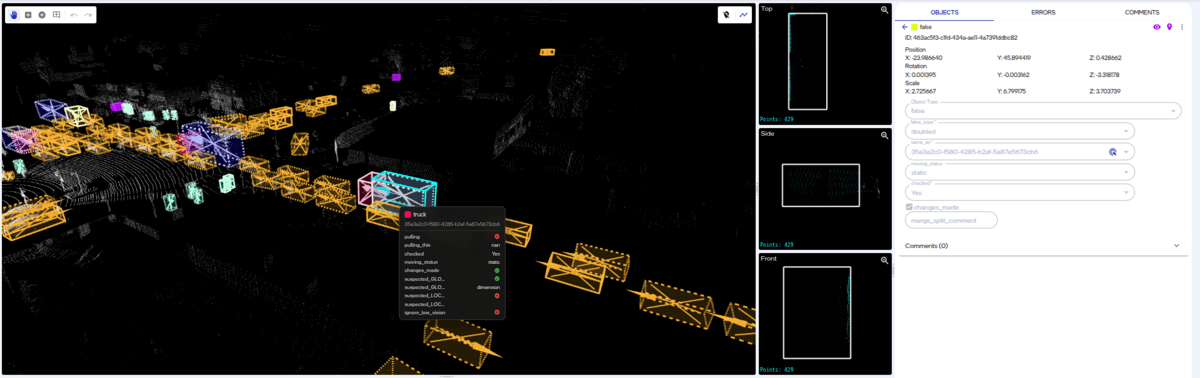Click the ignore_low_vision red indicator

click(497, 312)
